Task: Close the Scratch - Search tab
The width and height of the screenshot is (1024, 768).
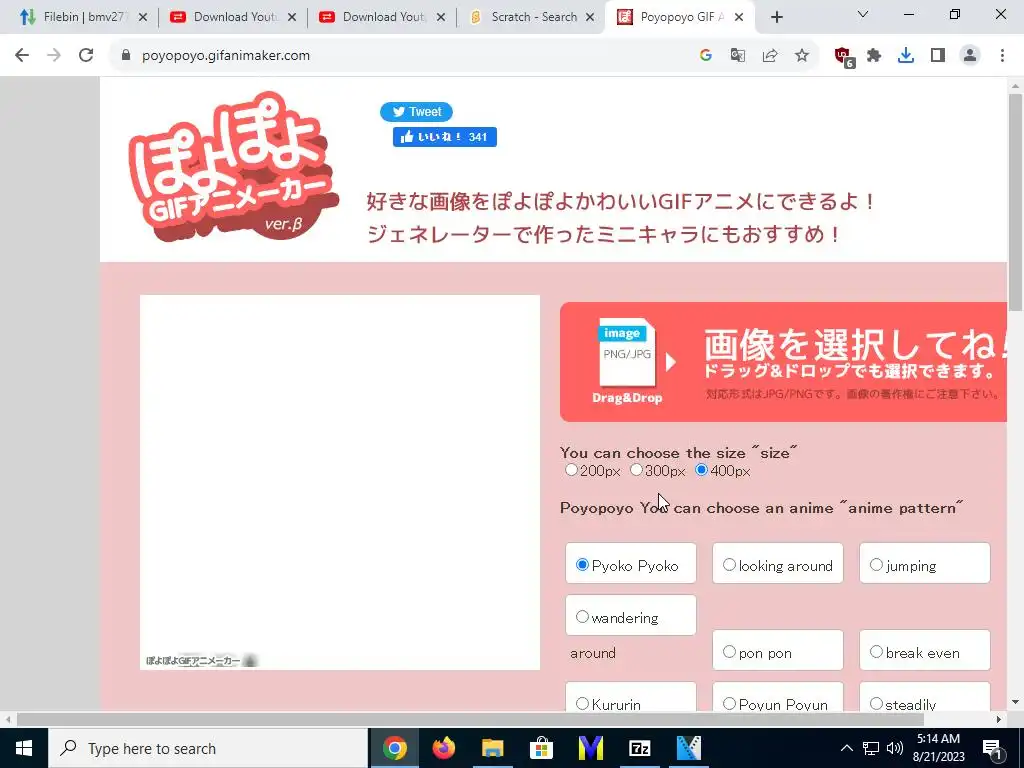Action: click(590, 18)
